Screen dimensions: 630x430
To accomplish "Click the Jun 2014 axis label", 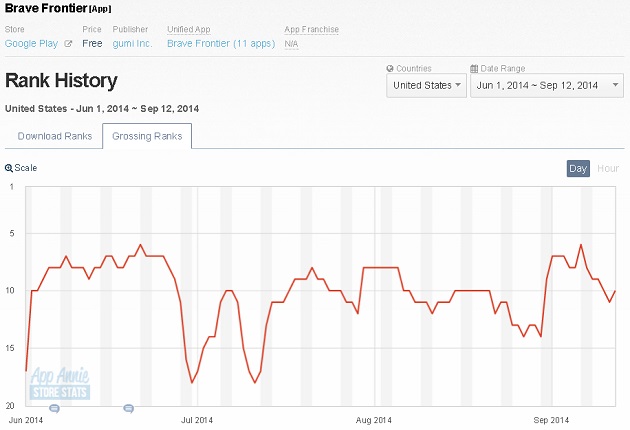I will coord(26,420).
